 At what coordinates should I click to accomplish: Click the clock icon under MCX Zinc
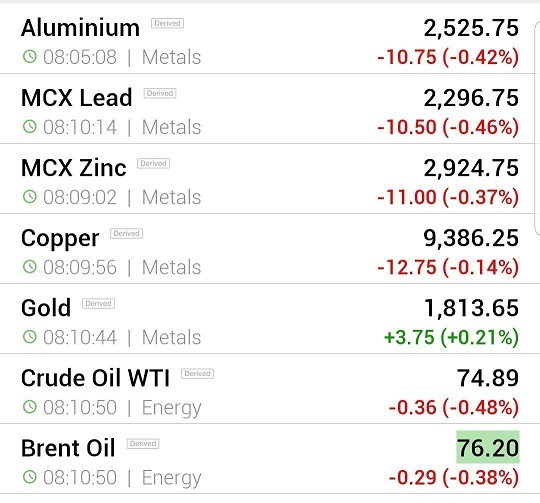30,197
